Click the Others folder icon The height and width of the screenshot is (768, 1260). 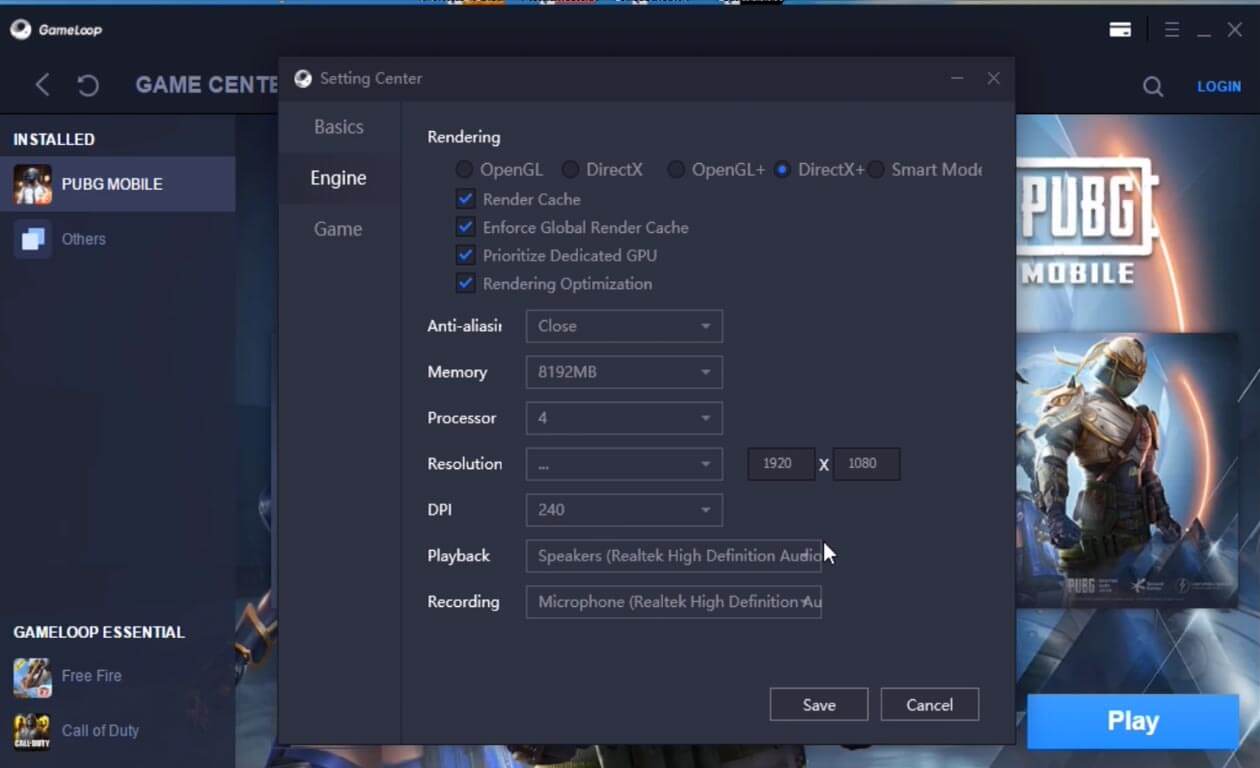(x=32, y=239)
